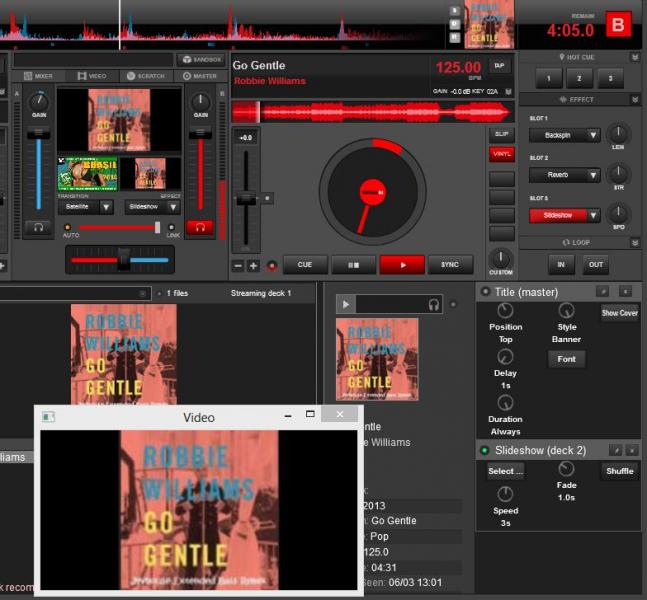
Task: Open the Backspin effect dropdown in Slot 1
Action: pos(564,135)
